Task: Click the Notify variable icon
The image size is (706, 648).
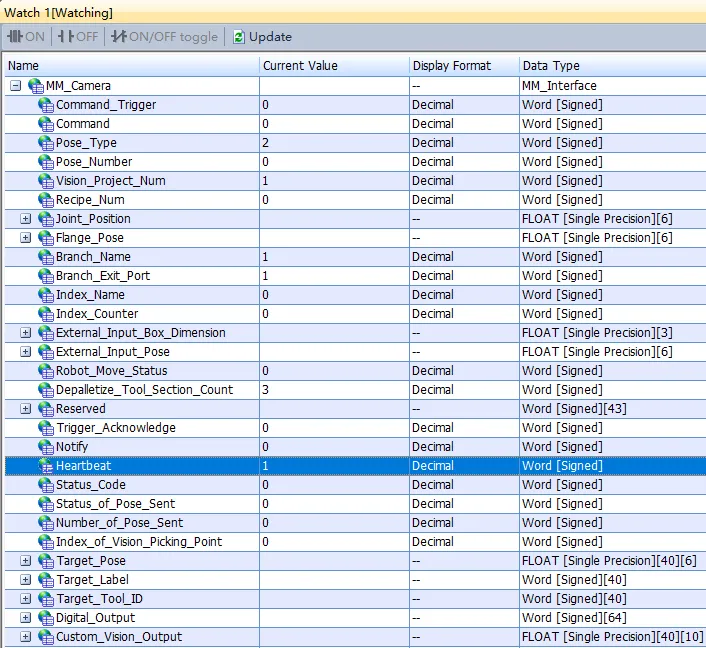Action: pyautogui.click(x=46, y=447)
